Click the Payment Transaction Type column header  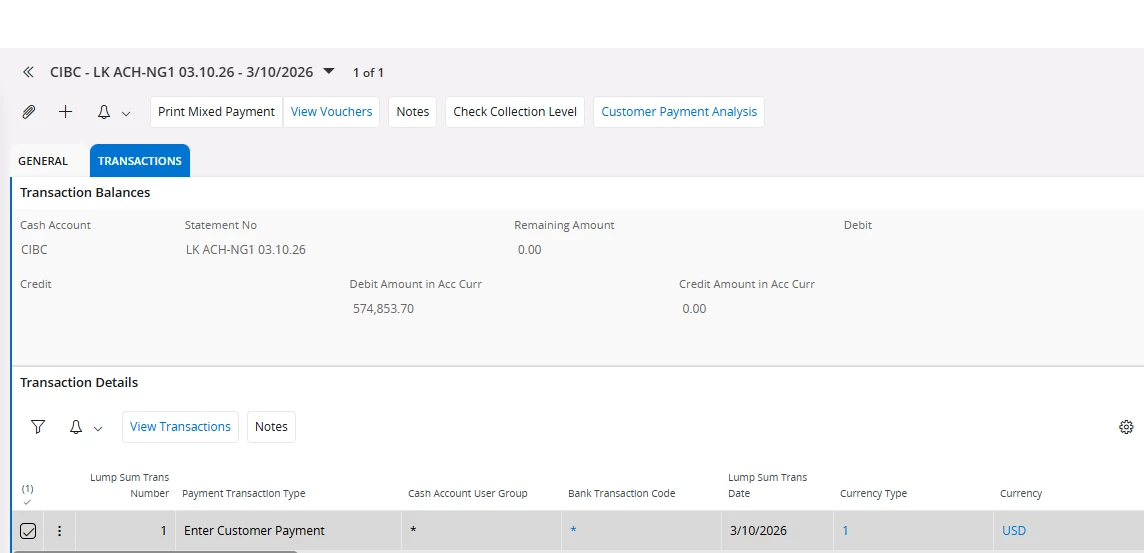point(244,493)
